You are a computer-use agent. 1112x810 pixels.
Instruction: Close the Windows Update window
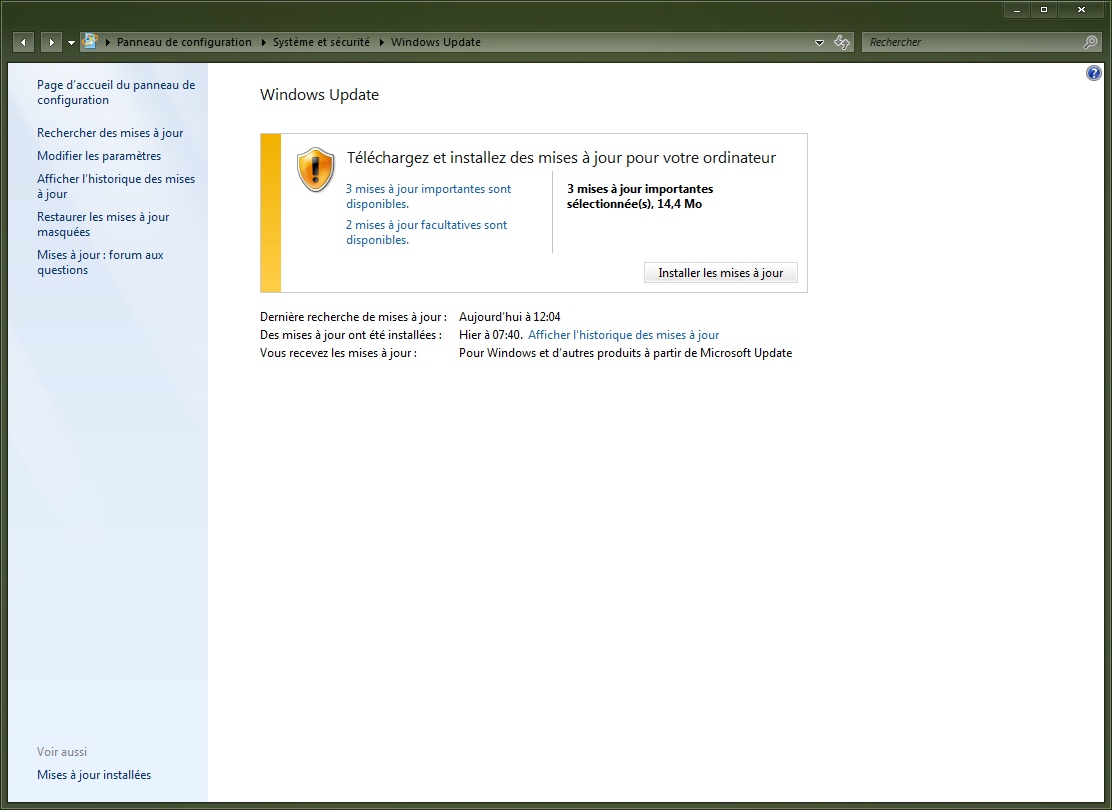point(1082,10)
